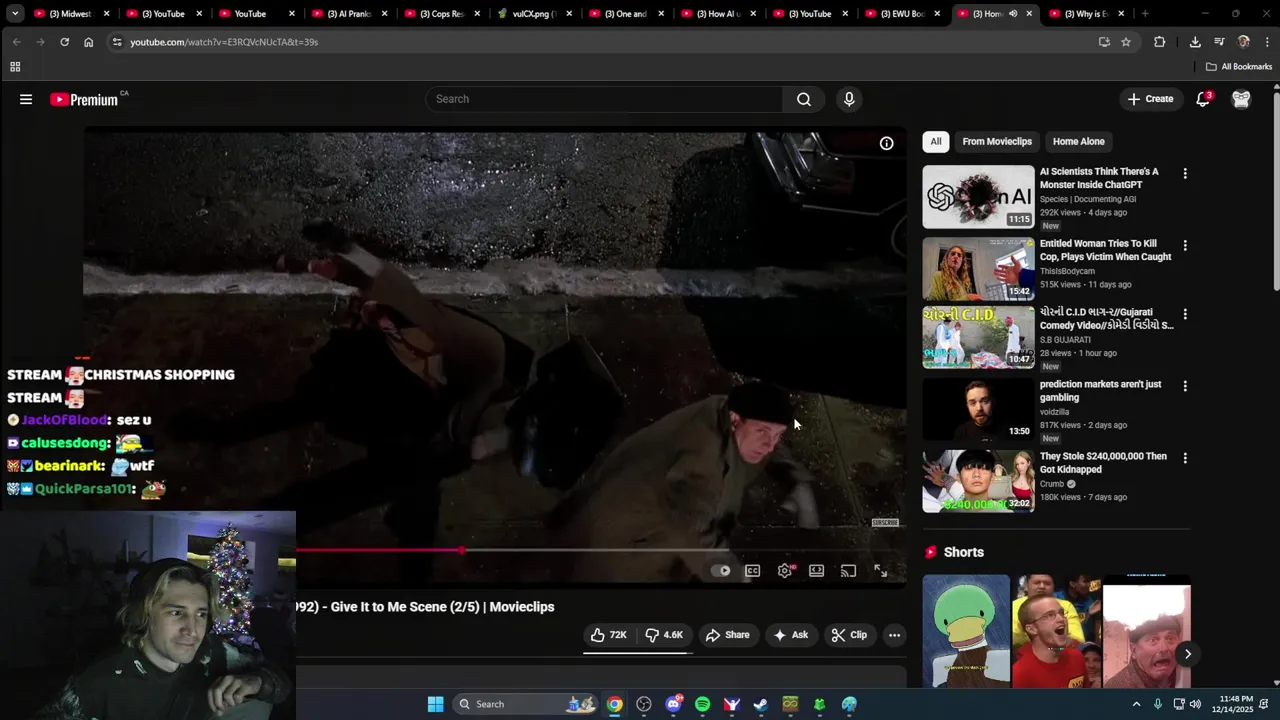Select the From Movieclips chip

997,142
